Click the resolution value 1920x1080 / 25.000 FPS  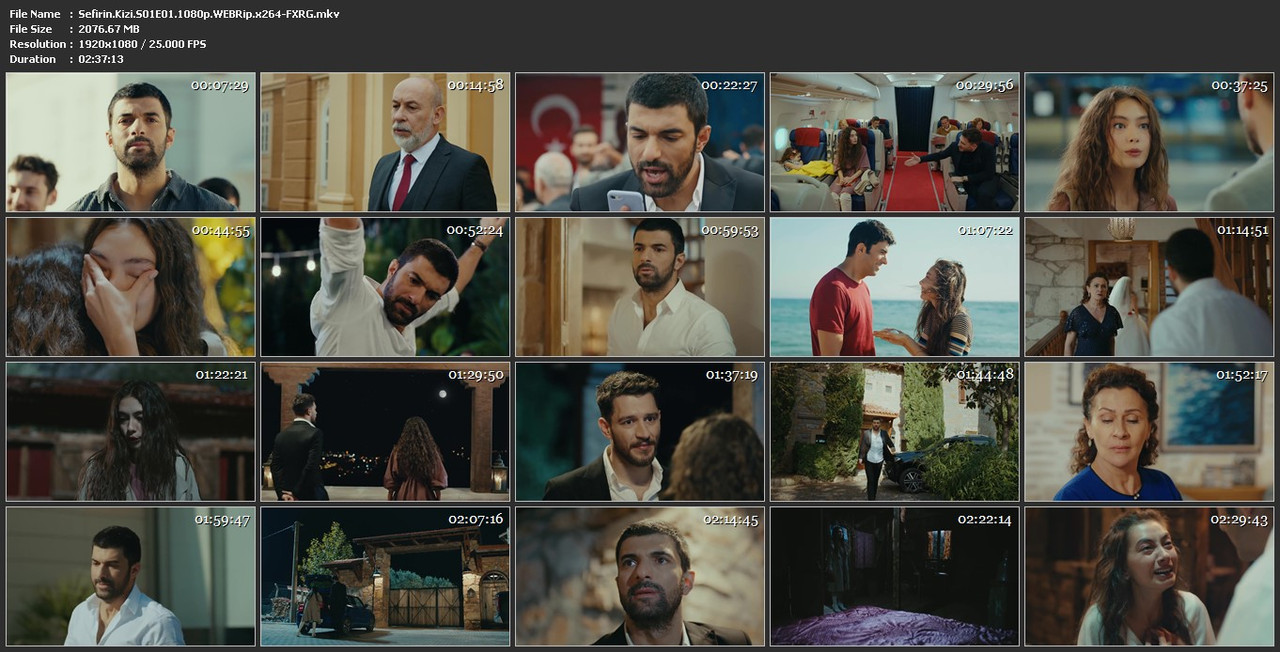[142, 44]
